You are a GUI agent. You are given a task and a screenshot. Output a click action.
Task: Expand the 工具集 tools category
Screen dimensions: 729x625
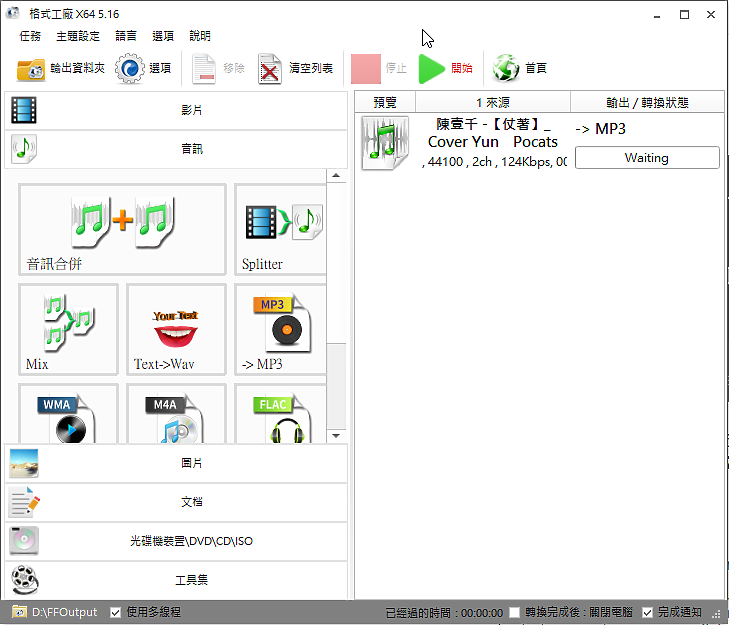click(x=176, y=580)
